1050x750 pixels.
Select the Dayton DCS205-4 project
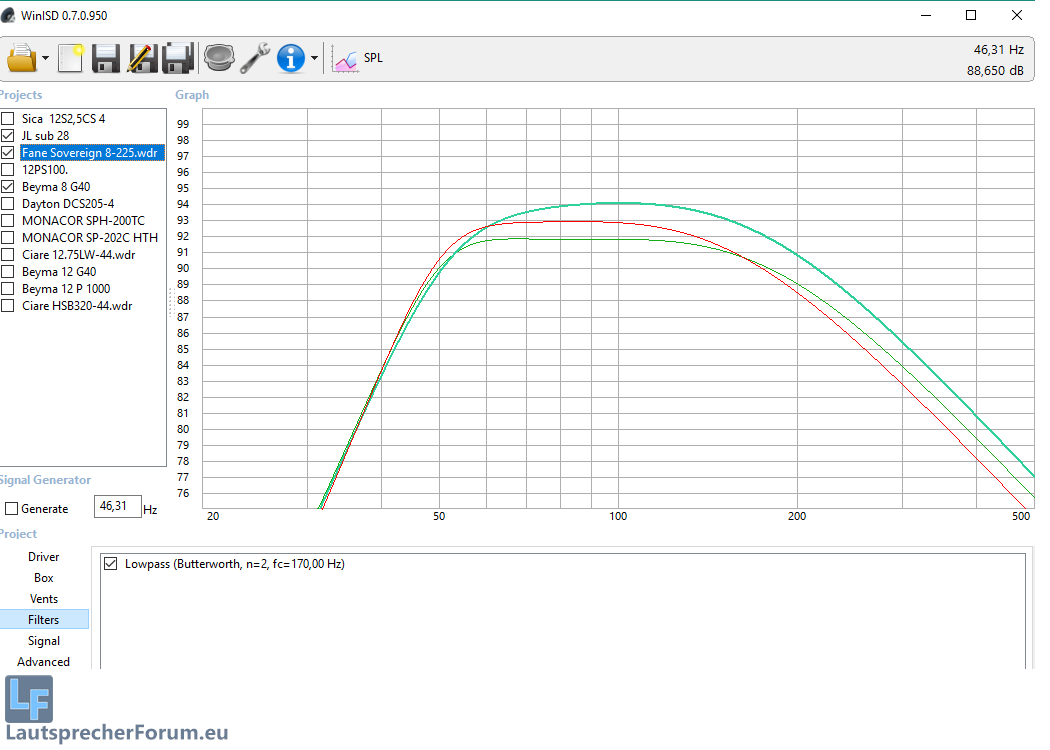coord(68,204)
